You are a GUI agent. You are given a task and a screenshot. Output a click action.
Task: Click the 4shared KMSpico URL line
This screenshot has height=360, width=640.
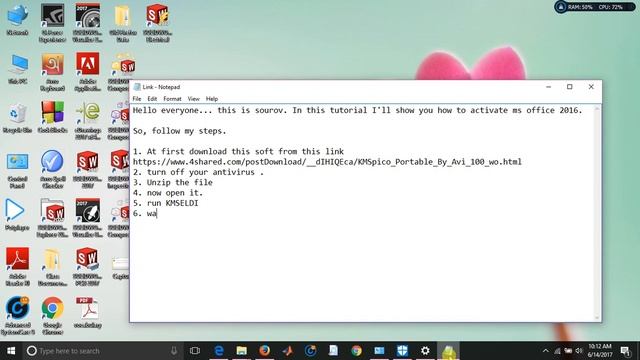tap(327, 162)
